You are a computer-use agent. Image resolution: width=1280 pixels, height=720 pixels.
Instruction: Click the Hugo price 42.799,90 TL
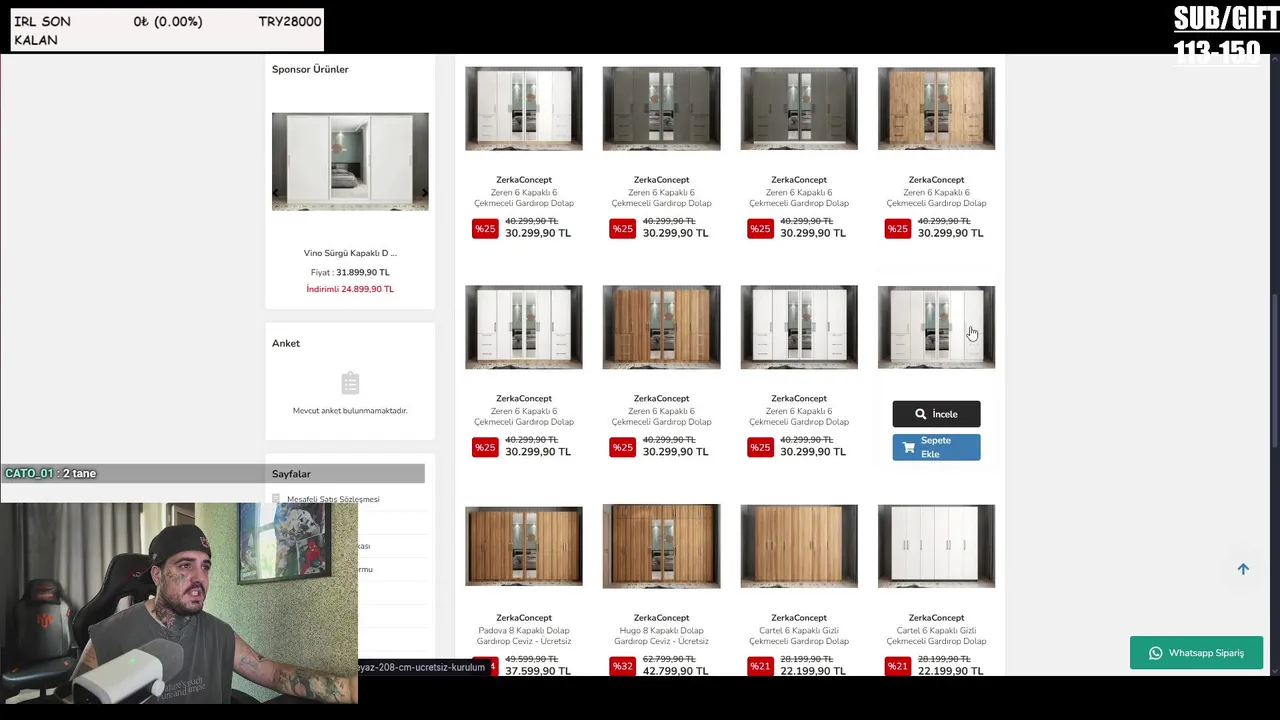point(675,671)
